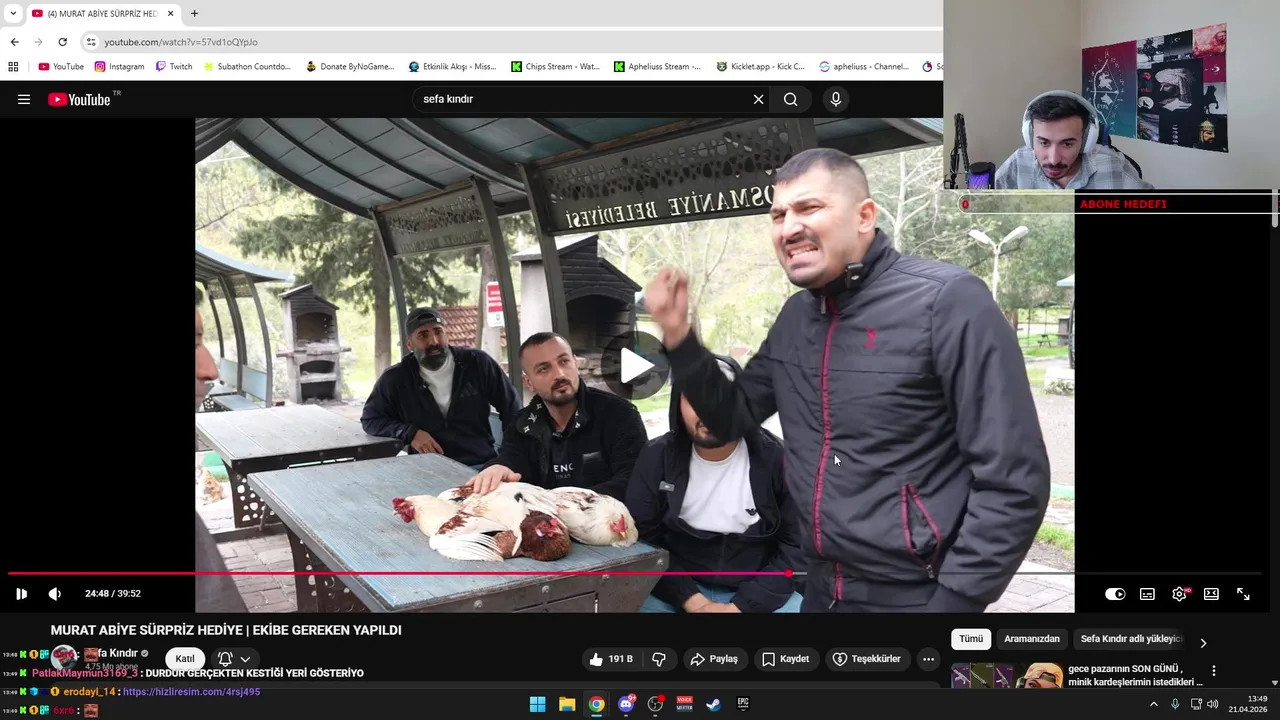The width and height of the screenshot is (1280, 720).
Task: Click the video title 'MURAT ABİYE SÜRPRİZ HEDİYE'
Action: [226, 630]
